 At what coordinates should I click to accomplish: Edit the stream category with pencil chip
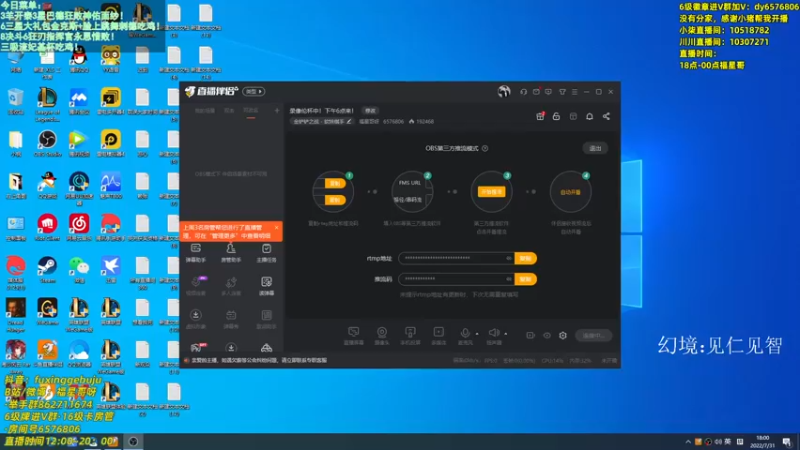point(322,121)
